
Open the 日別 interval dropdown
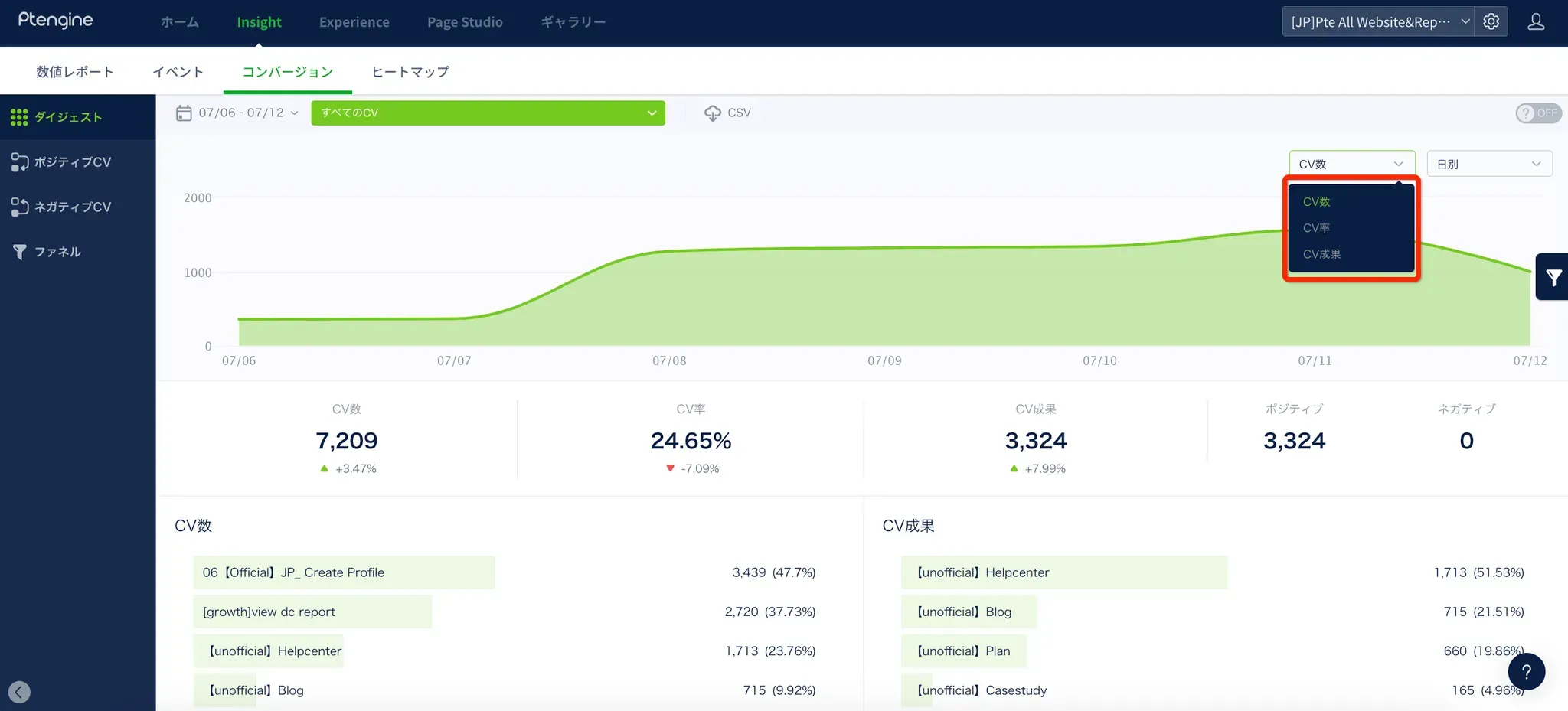(1488, 164)
